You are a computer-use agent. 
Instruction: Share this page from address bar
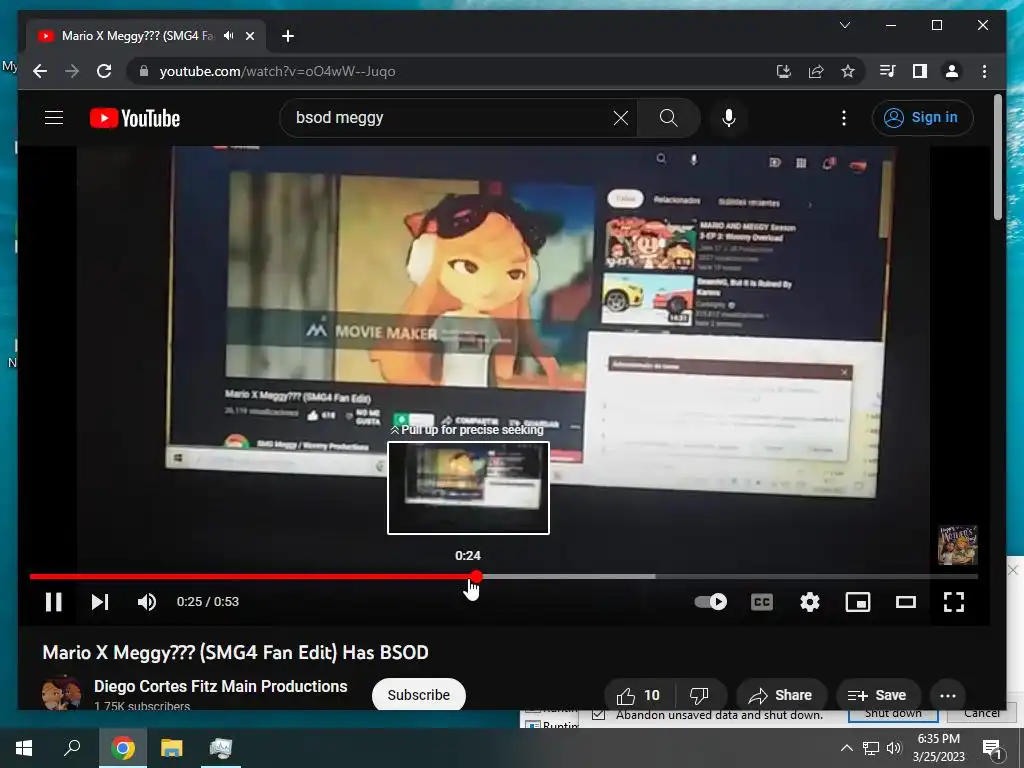(816, 71)
